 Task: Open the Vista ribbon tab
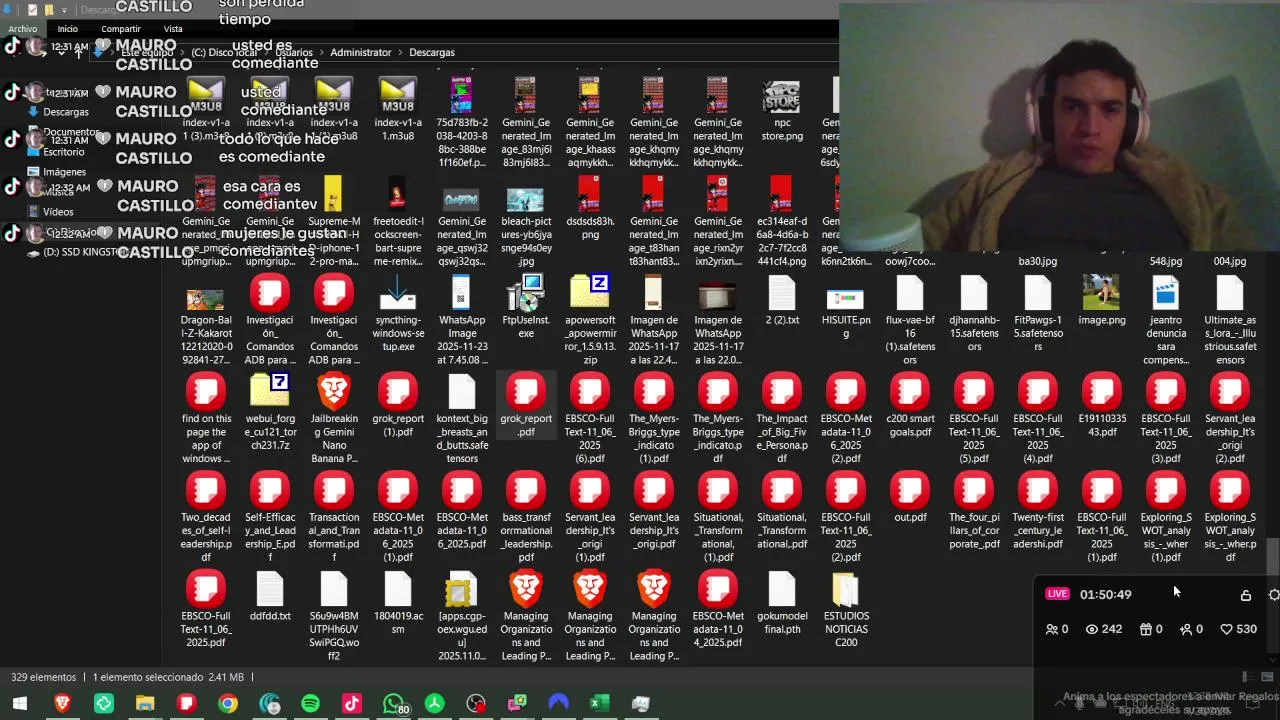point(173,29)
